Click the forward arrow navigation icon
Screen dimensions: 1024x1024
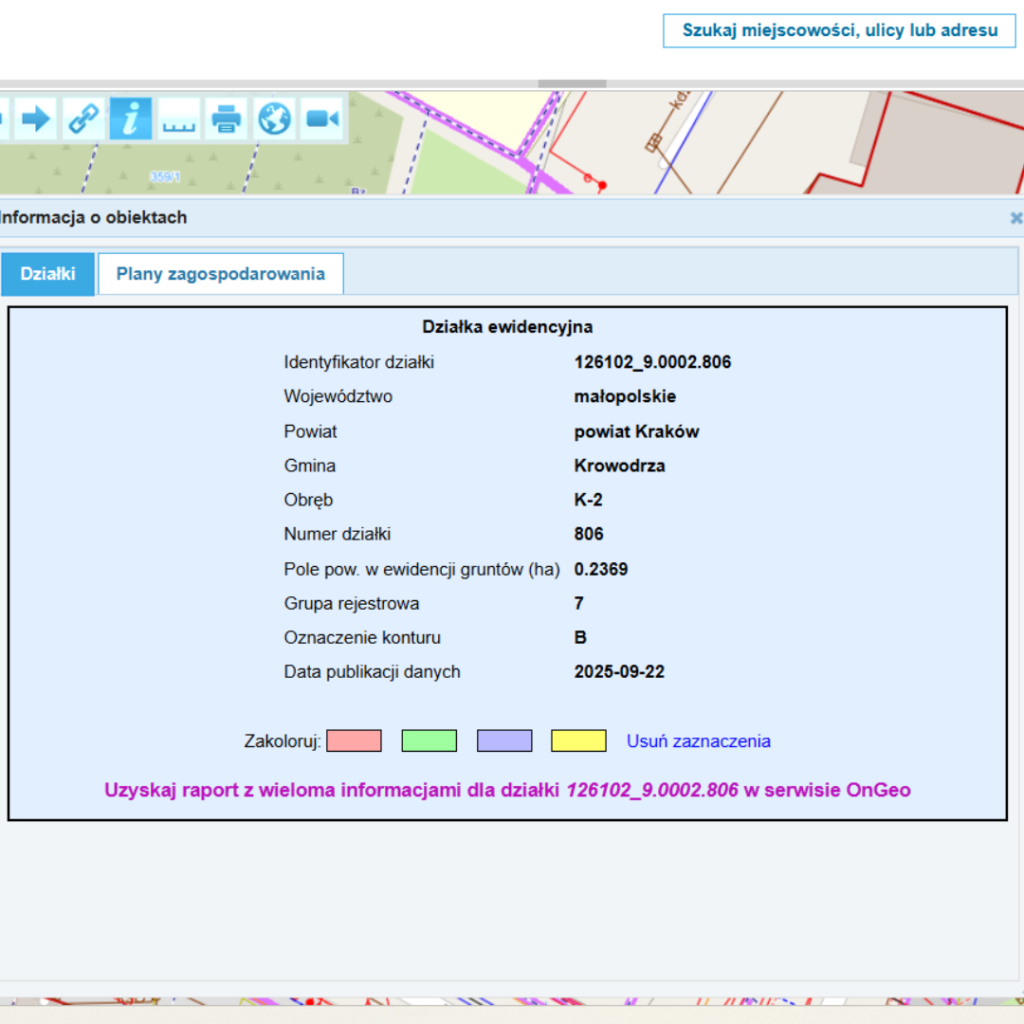pos(35,119)
